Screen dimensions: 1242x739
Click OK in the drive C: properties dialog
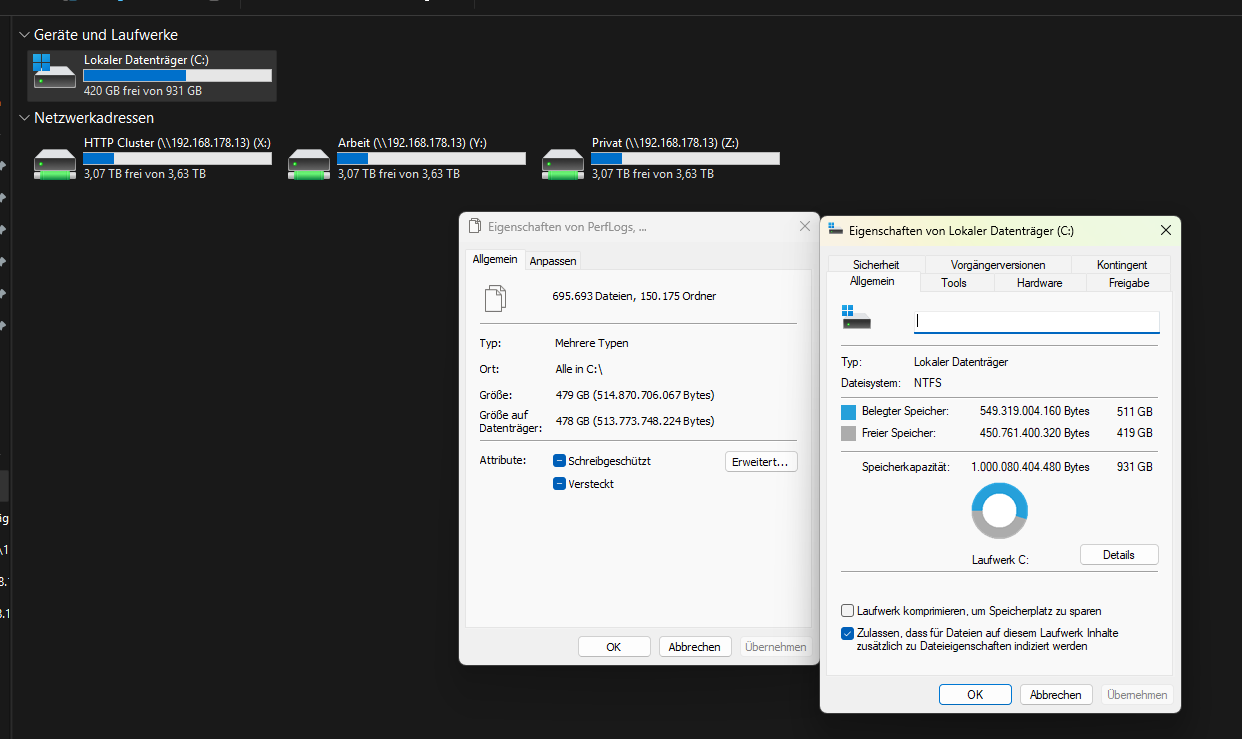(x=975, y=695)
